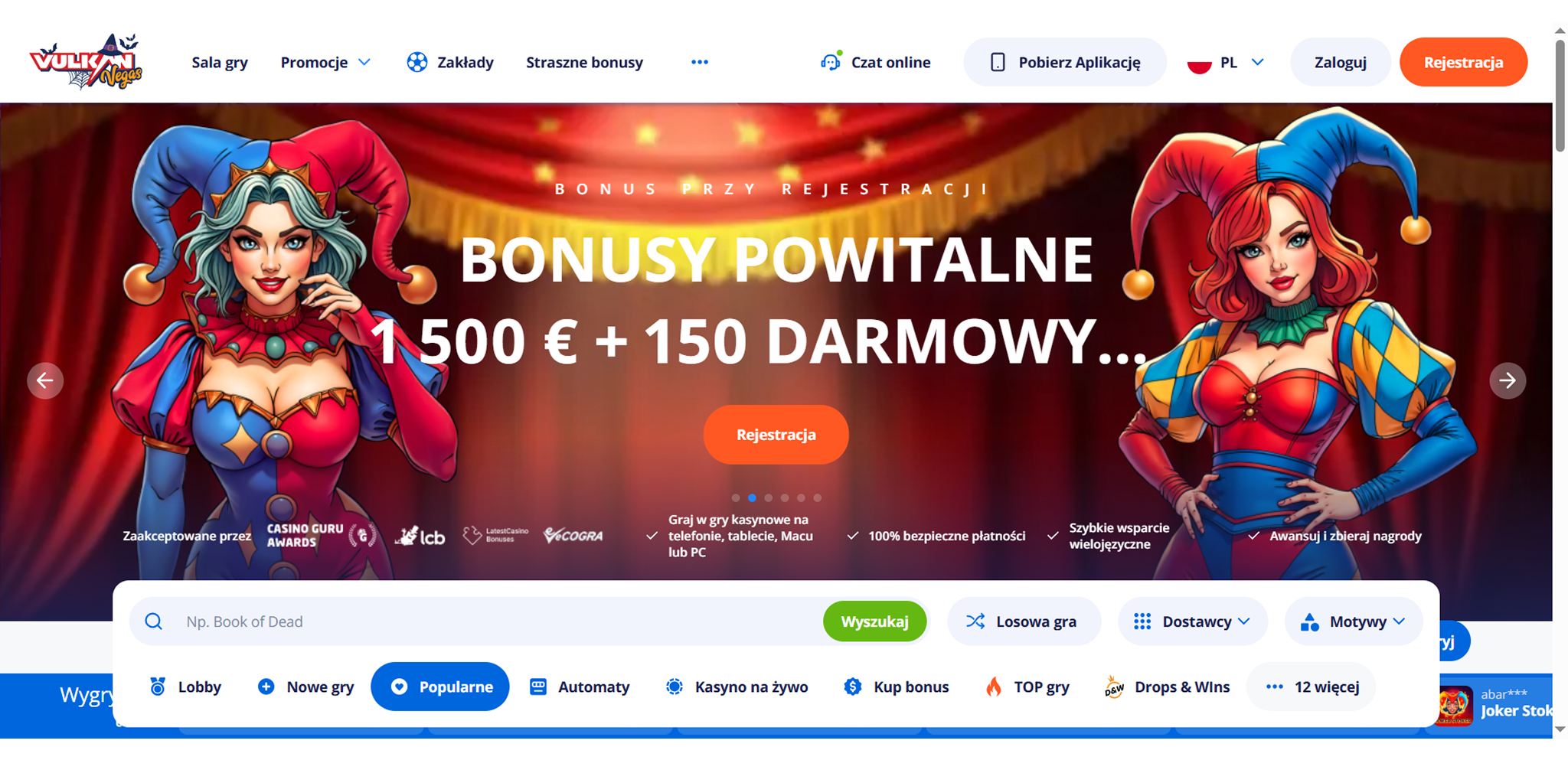Click the Vulkan Vegas logo
Screen dimensions: 1568x760
tap(86, 61)
